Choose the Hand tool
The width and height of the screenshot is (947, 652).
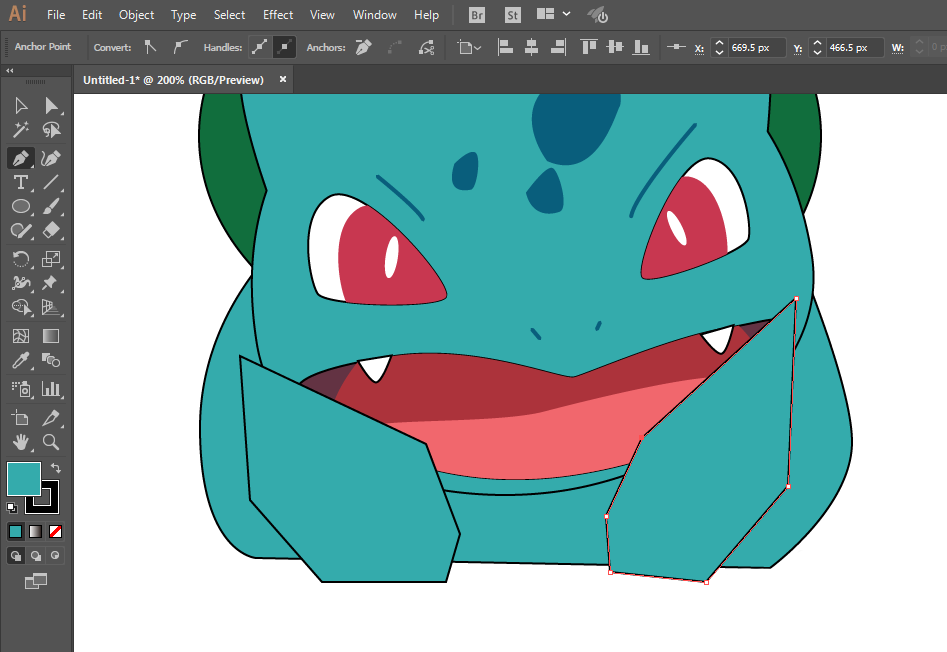(20, 441)
